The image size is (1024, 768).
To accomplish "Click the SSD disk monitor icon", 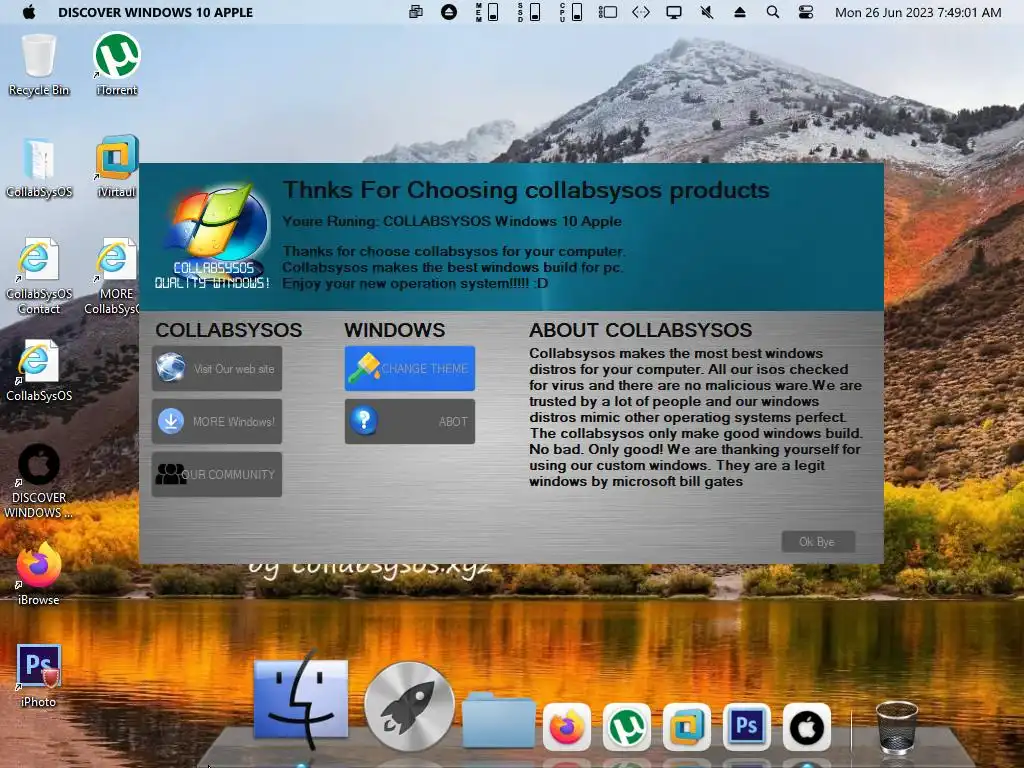I will (x=529, y=12).
